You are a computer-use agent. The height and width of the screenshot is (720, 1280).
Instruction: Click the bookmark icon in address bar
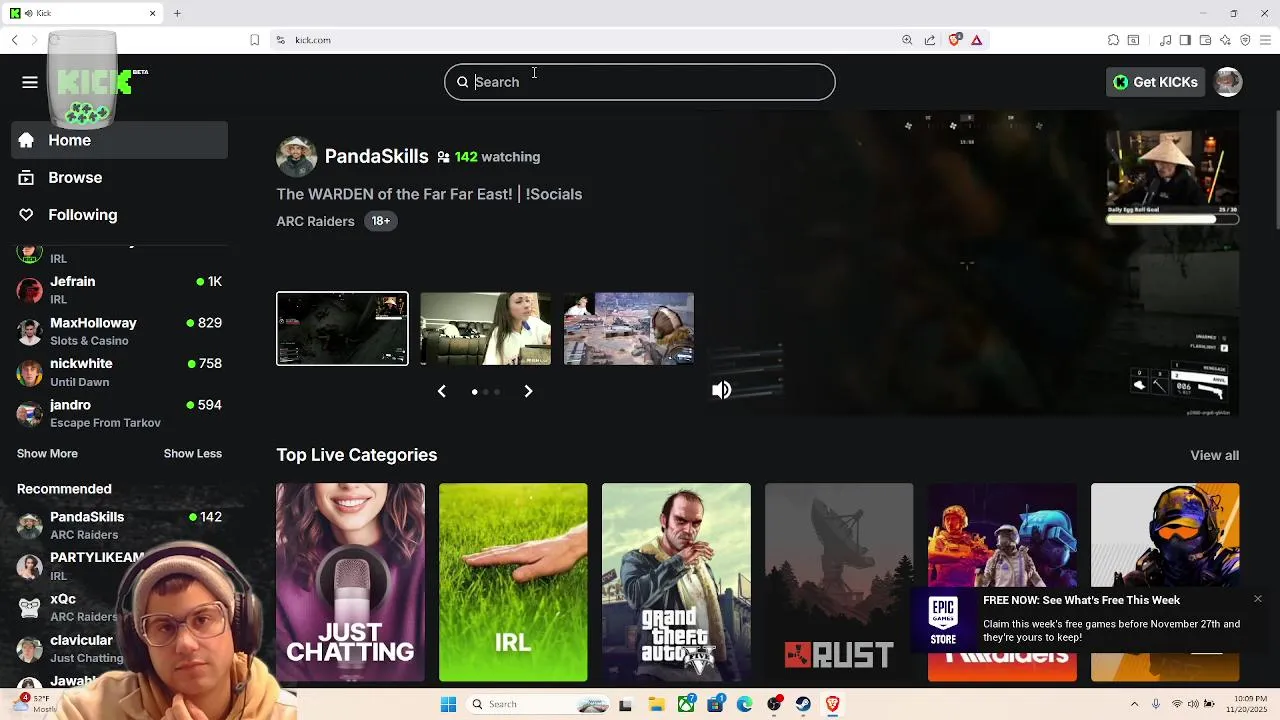coord(255,40)
